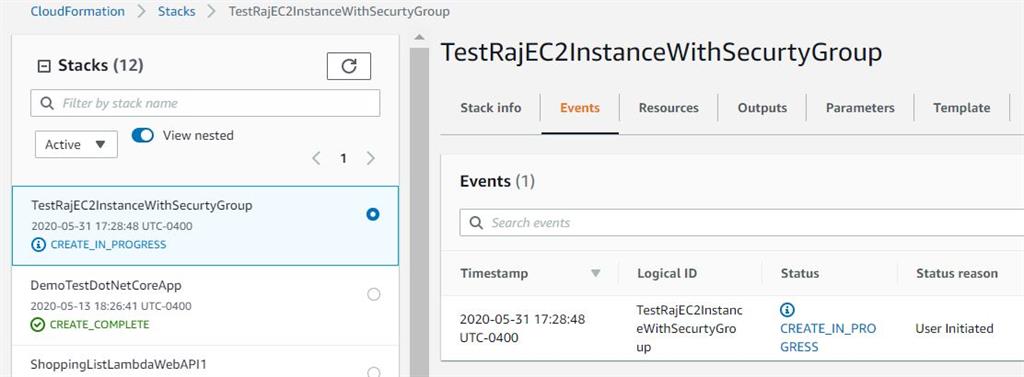
Task: Click the CREATE_COMPLETE status under DemoTestDotNetCoreApp
Action: (99, 325)
